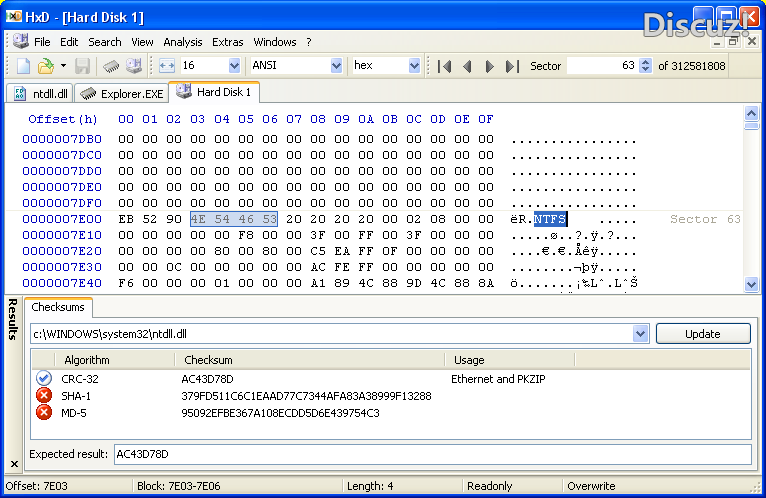This screenshot has height=498, width=766.
Task: Click the HxD application menu icon
Action: (x=21, y=42)
